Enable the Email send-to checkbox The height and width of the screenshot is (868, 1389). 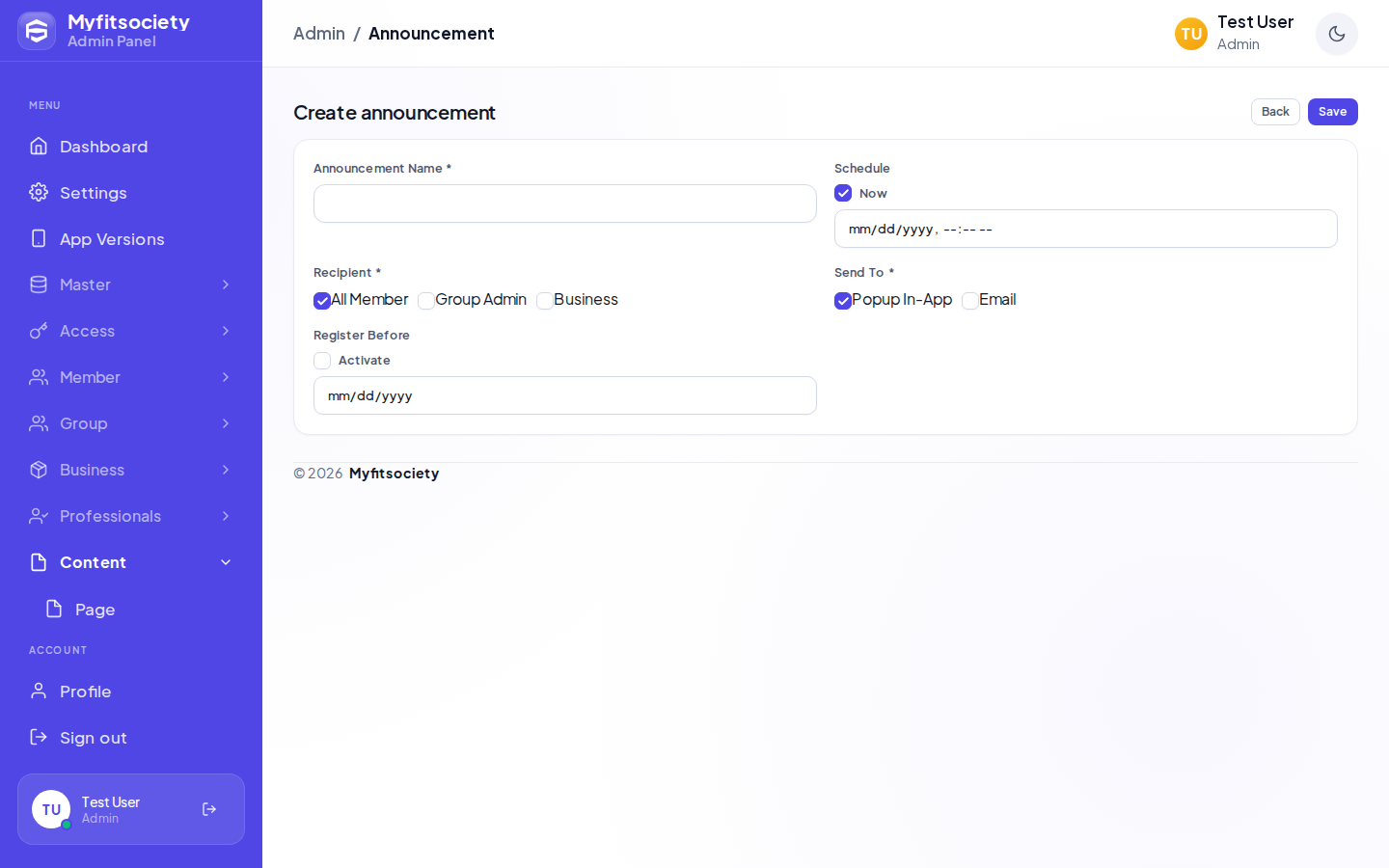pyautogui.click(x=970, y=301)
